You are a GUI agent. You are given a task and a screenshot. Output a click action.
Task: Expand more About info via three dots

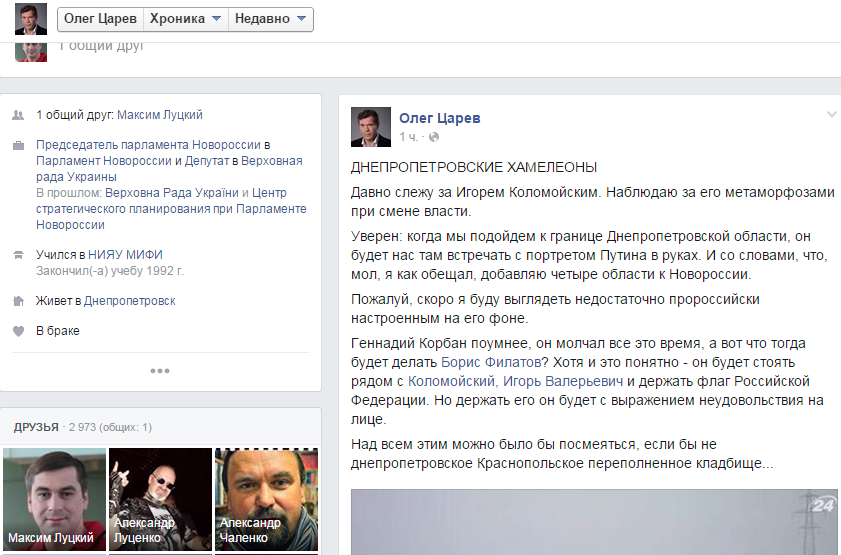(x=160, y=371)
